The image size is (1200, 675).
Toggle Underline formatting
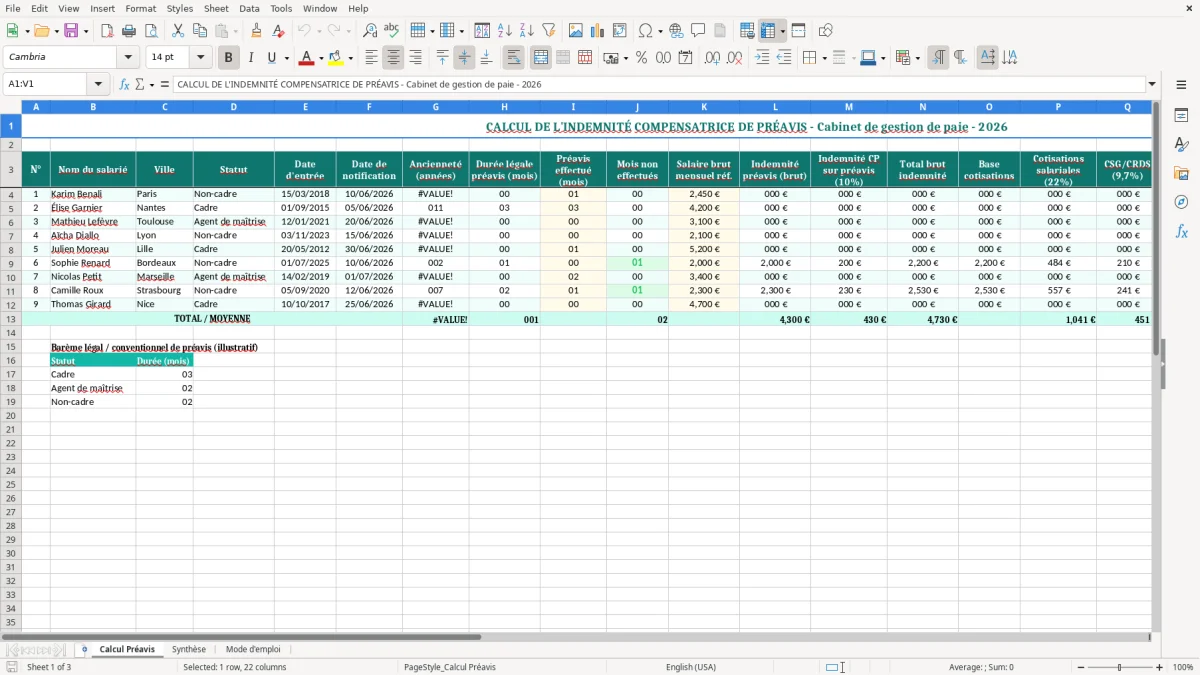click(271, 58)
